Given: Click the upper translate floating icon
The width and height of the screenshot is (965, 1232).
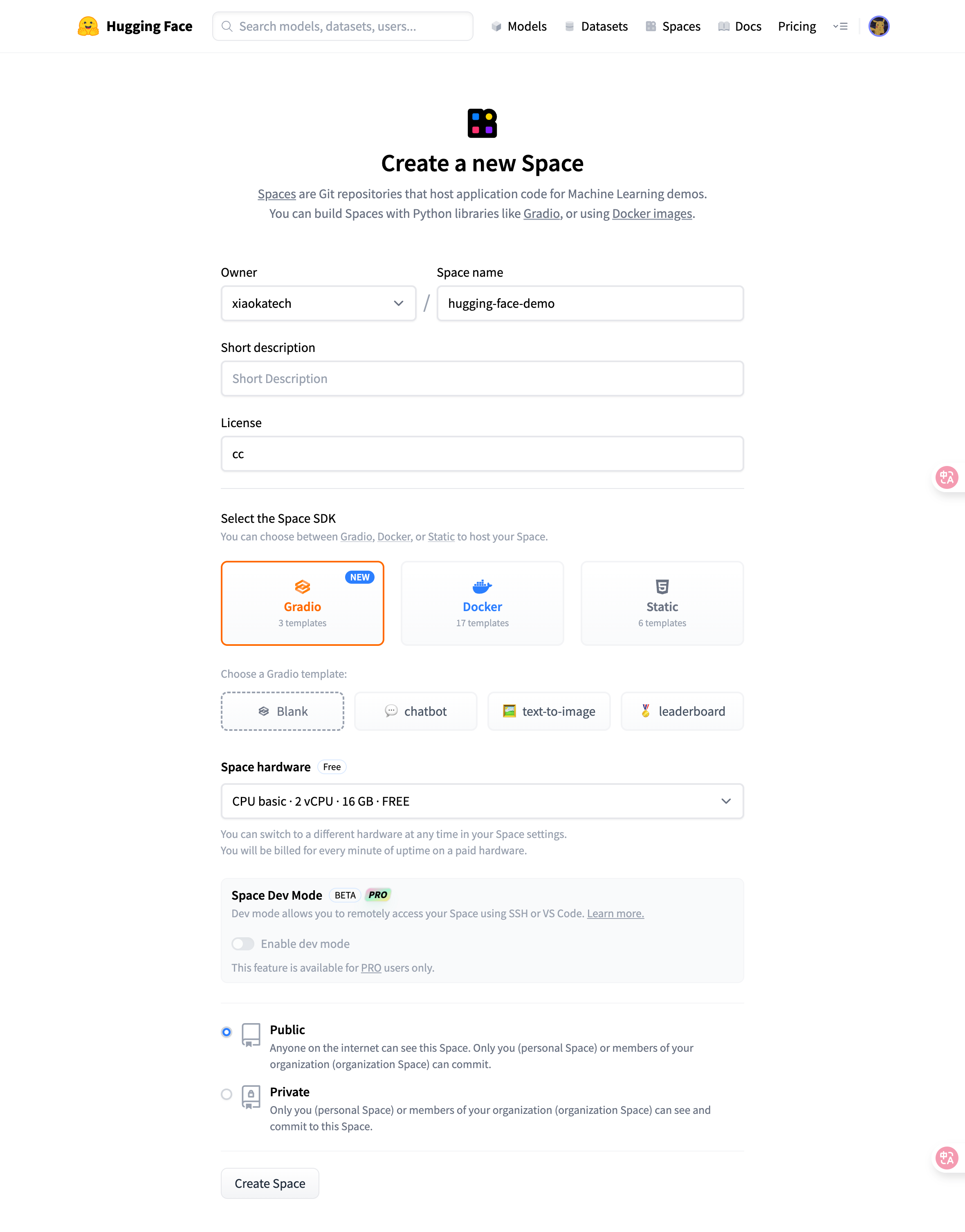Looking at the screenshot, I should click(946, 477).
